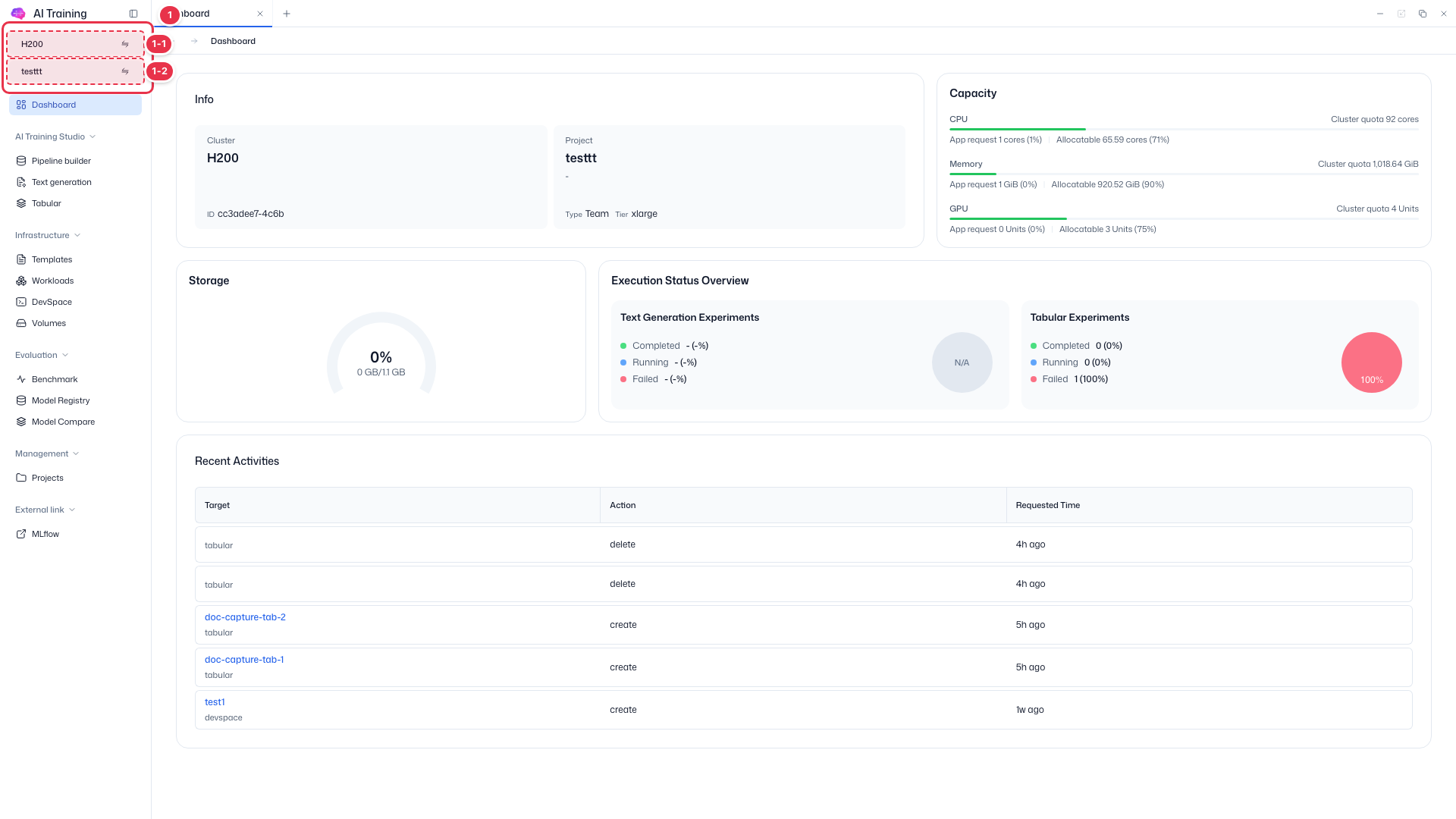Image resolution: width=1456 pixels, height=819 pixels.
Task: Collapse the Management section
Action: pyautogui.click(x=47, y=453)
